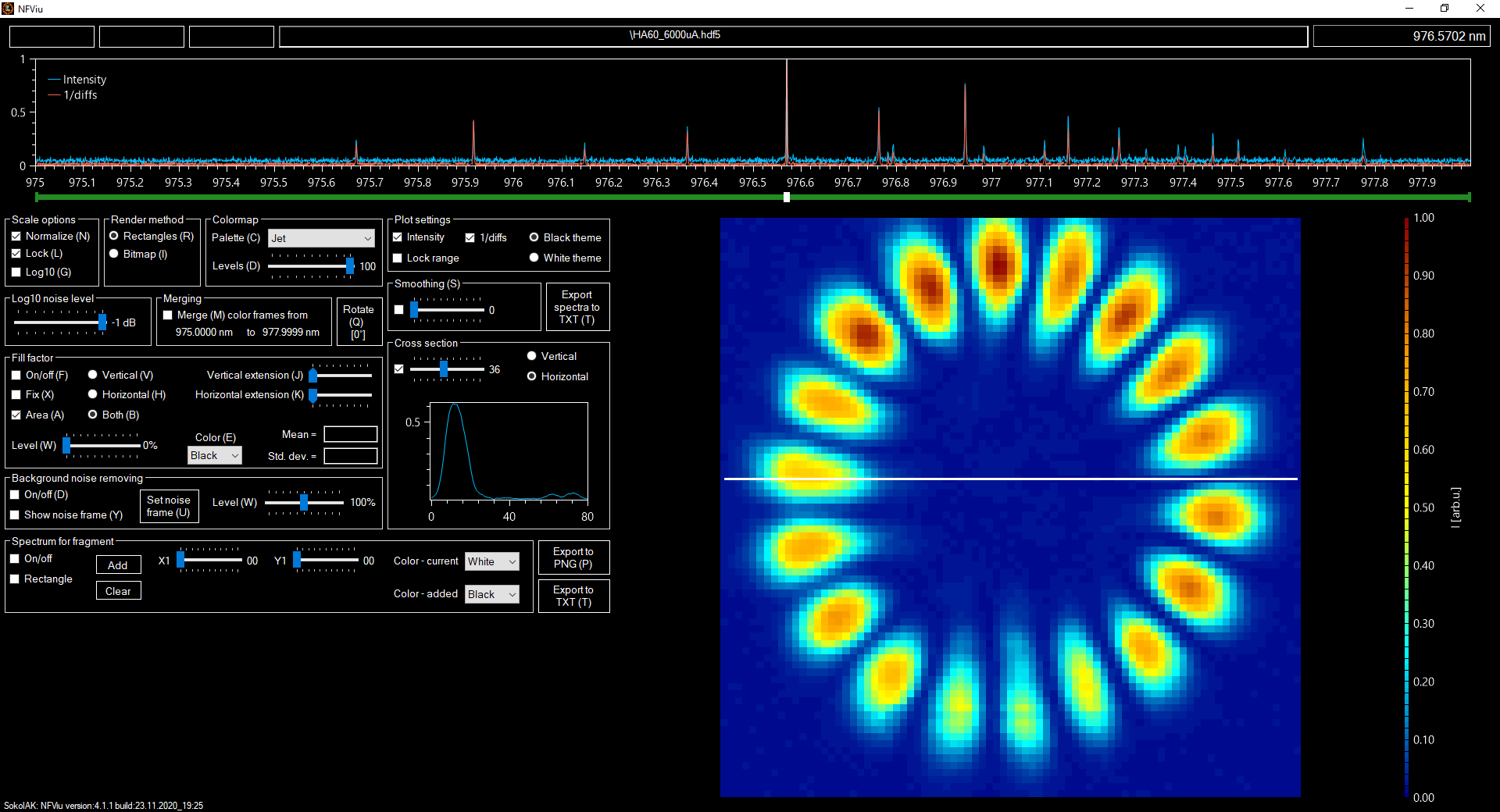Click the Levels (D) slider handle

[x=350, y=266]
